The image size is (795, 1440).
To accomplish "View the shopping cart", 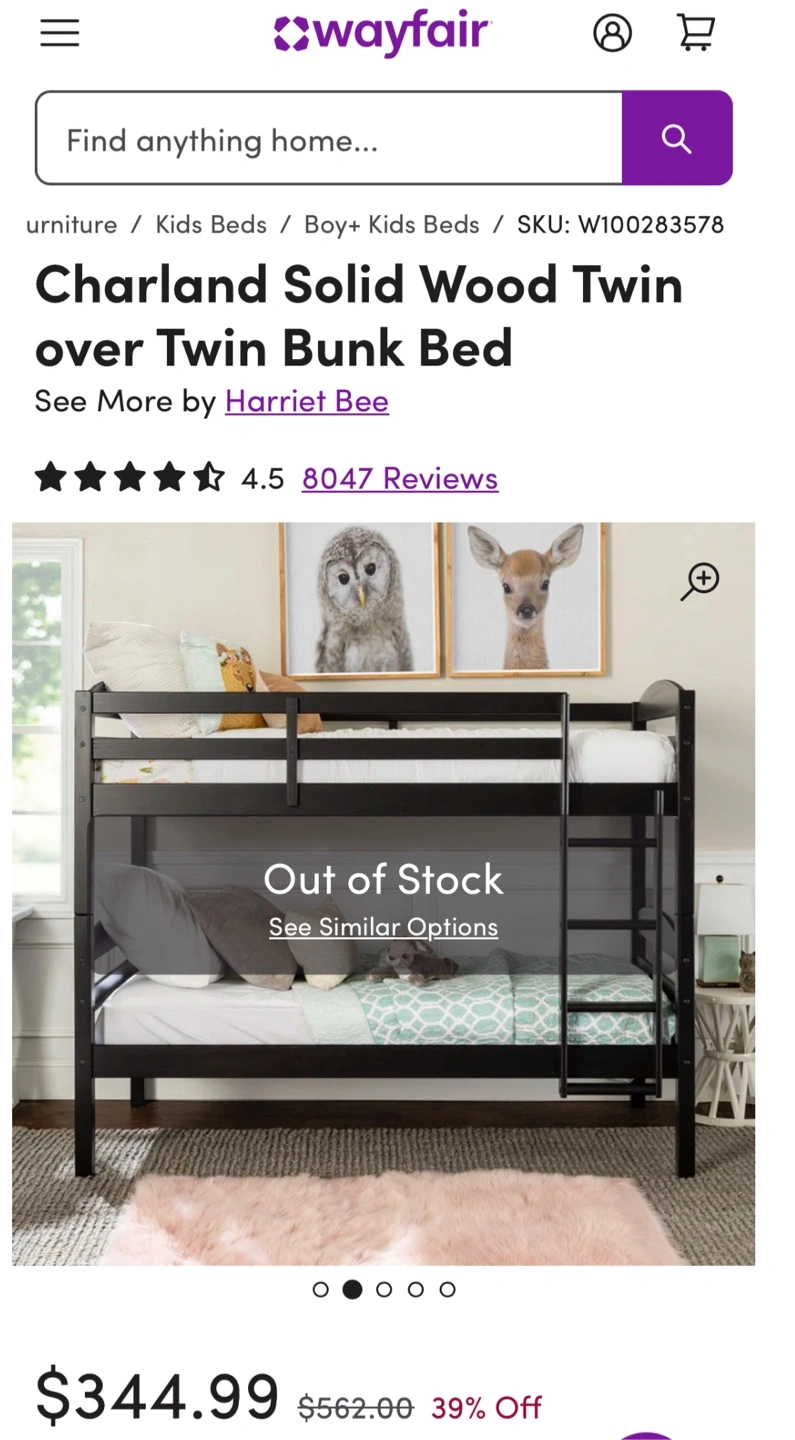I will pos(696,32).
